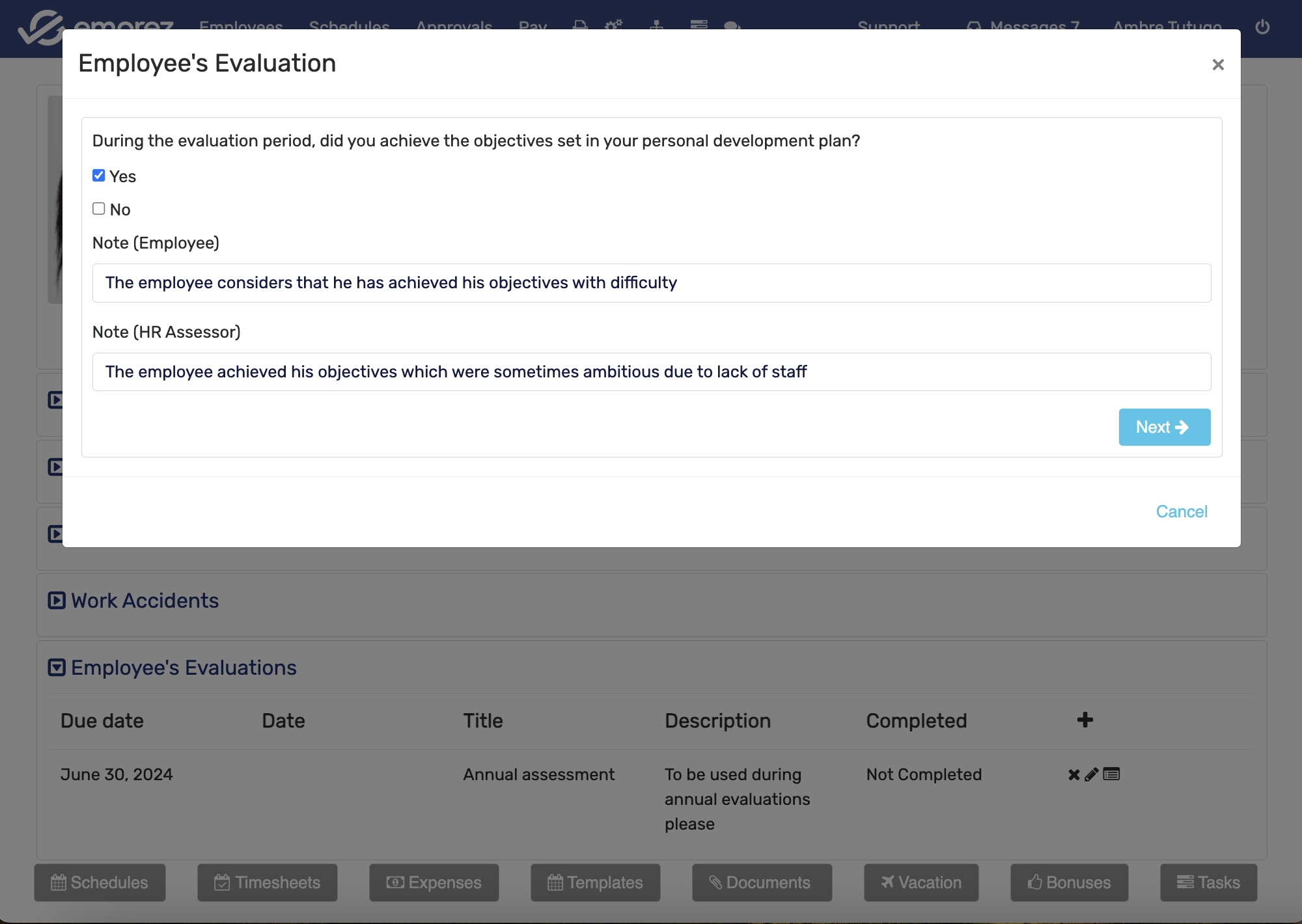Open the Annual assessment form icon
This screenshot has width=1302, height=924.
pos(1111,774)
